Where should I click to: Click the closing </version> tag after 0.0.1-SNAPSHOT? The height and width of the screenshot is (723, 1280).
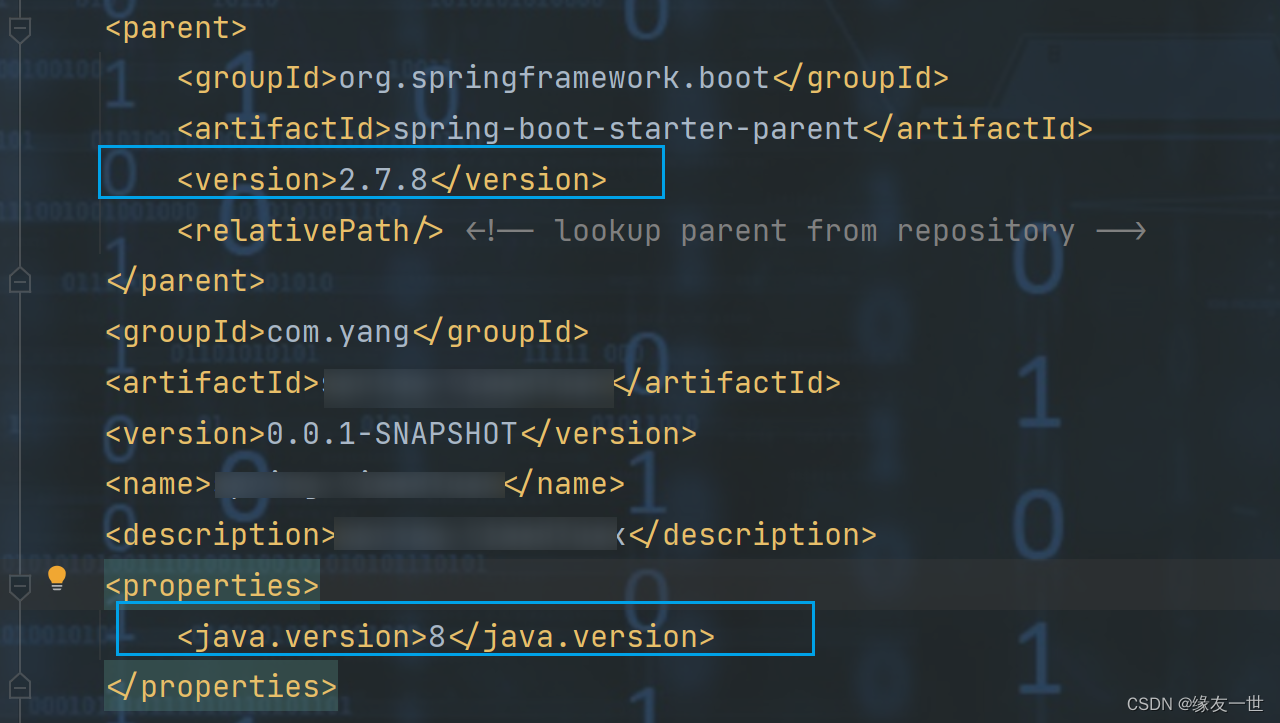(x=607, y=434)
